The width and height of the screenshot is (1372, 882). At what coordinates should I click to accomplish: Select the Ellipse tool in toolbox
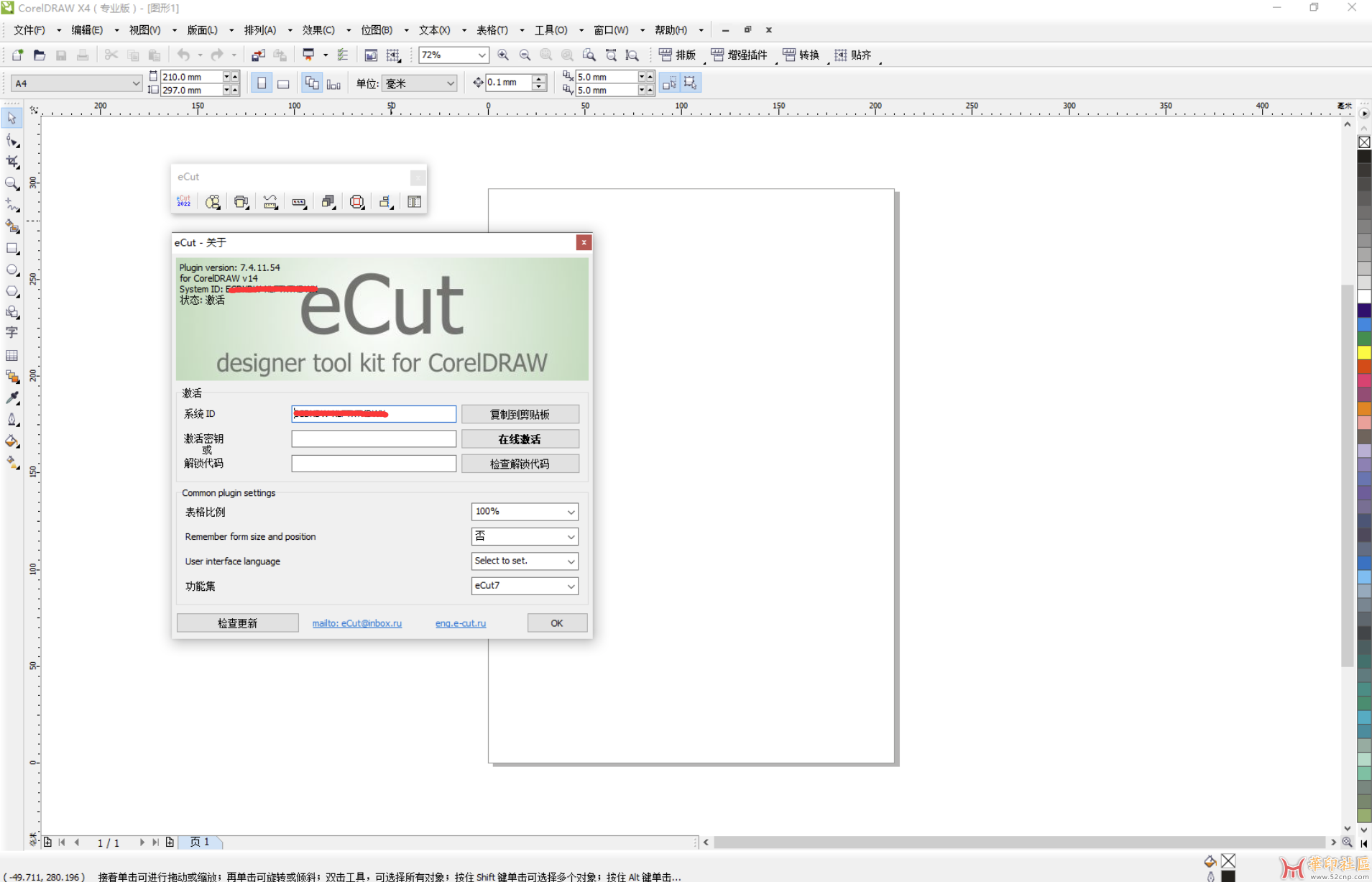(x=12, y=270)
